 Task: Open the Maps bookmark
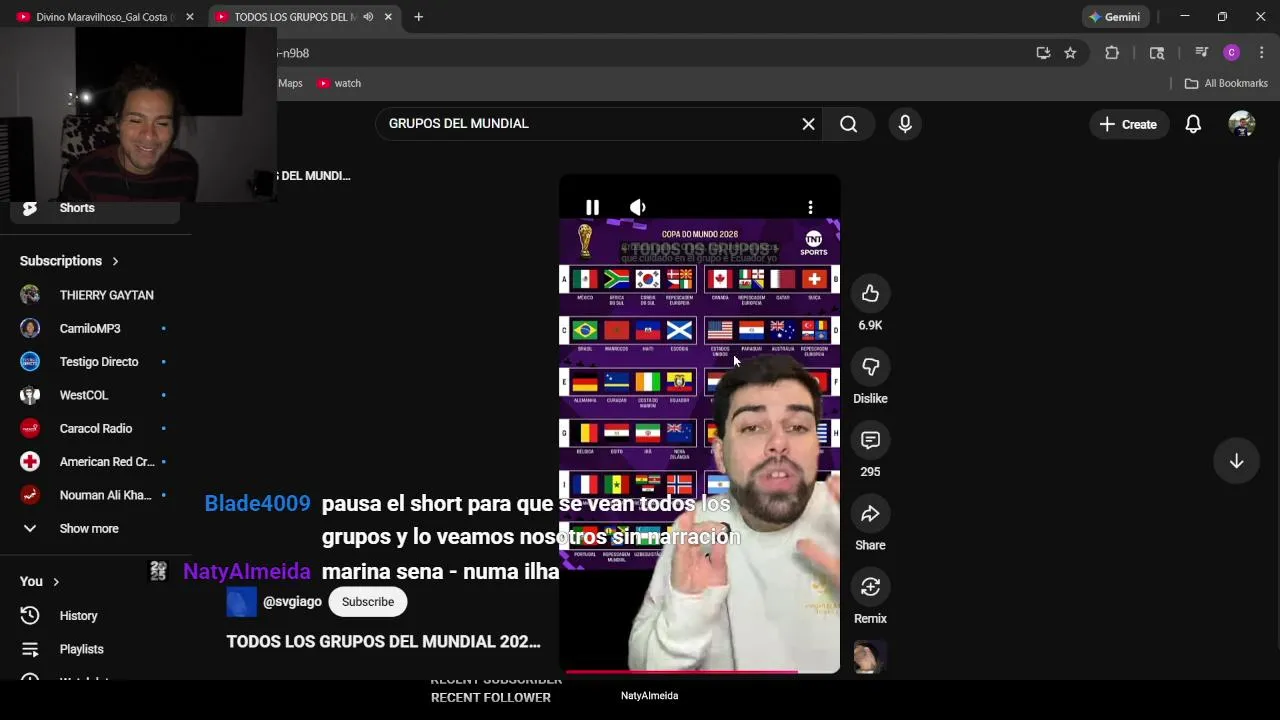(x=290, y=84)
